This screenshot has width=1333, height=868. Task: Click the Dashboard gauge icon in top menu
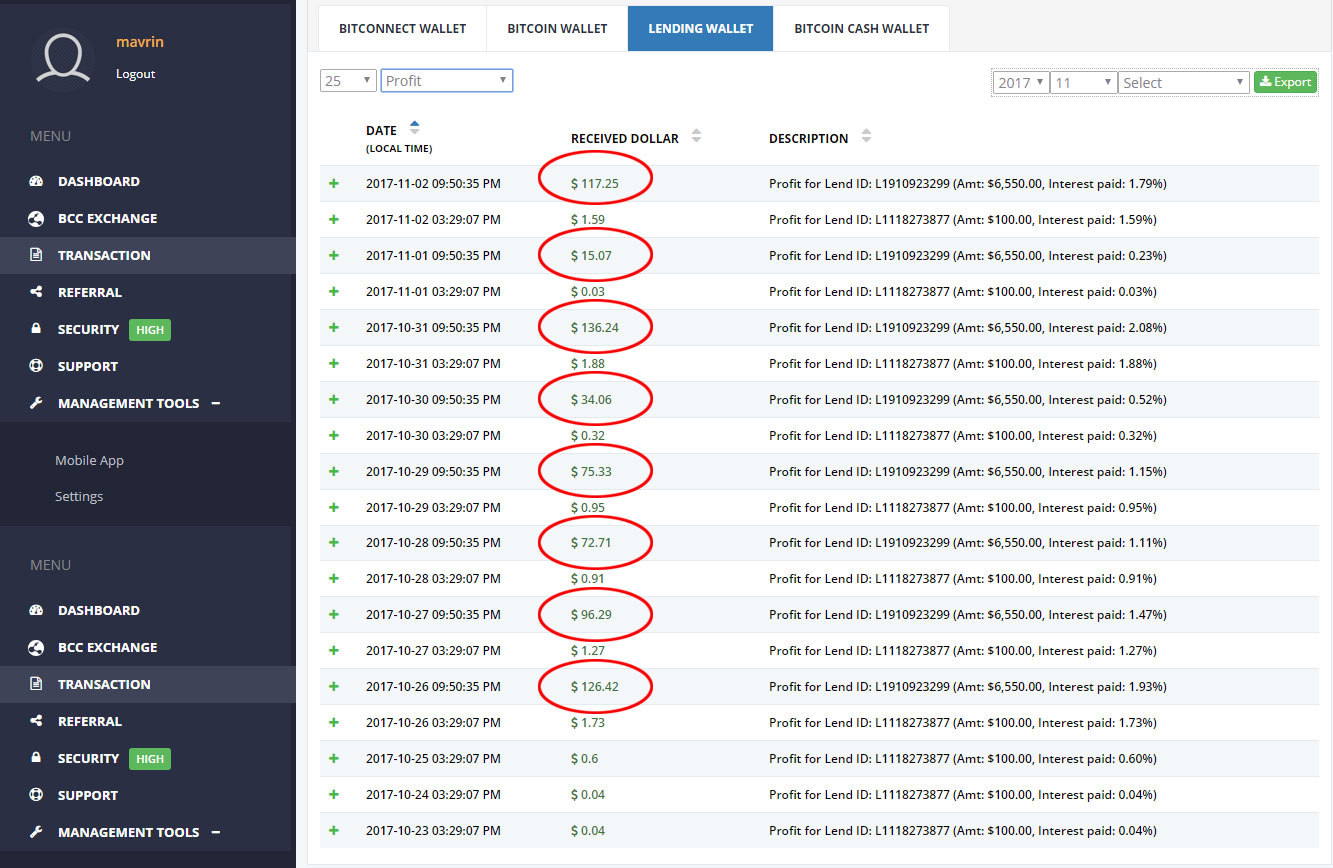tap(37, 181)
